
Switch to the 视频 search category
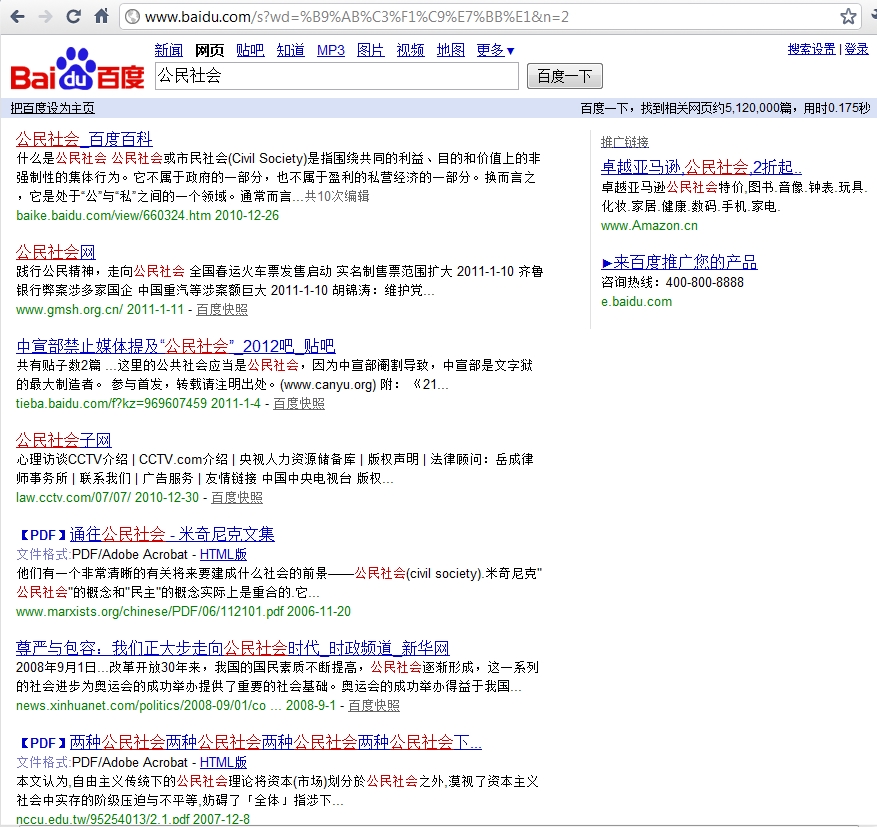click(x=410, y=50)
